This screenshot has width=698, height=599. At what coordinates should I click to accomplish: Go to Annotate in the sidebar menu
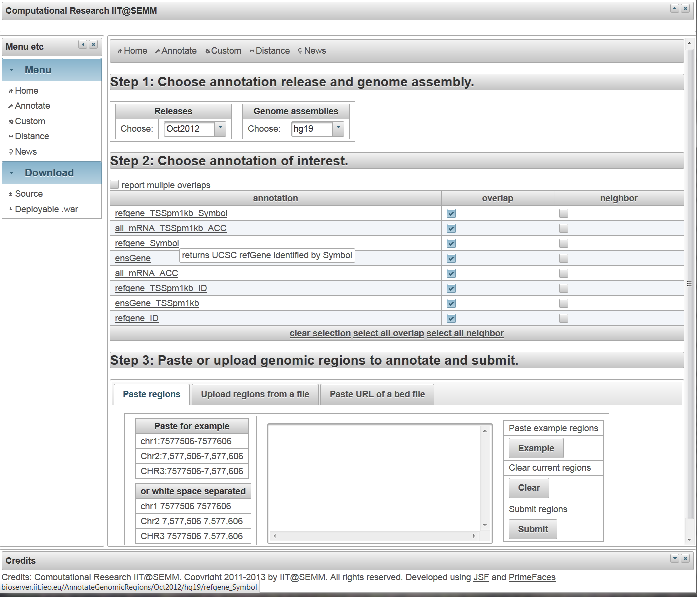click(29, 106)
